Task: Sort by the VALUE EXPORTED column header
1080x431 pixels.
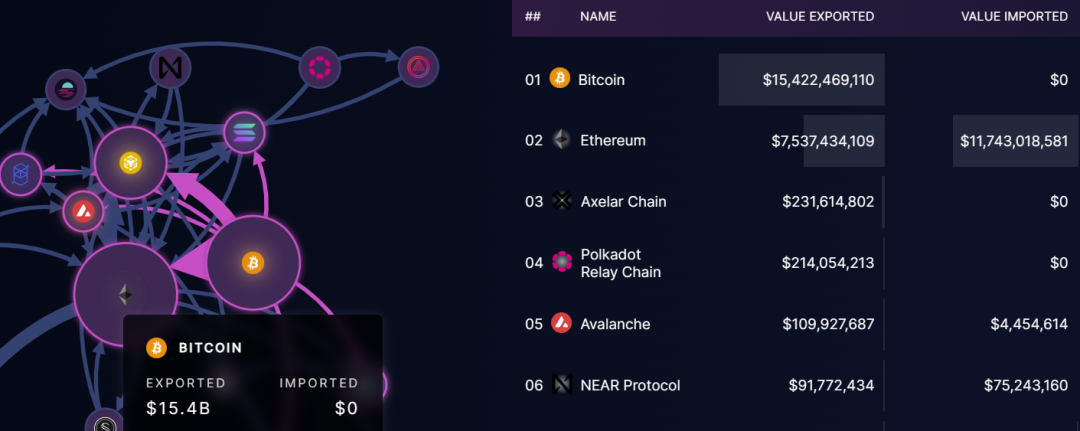Action: [x=820, y=17]
